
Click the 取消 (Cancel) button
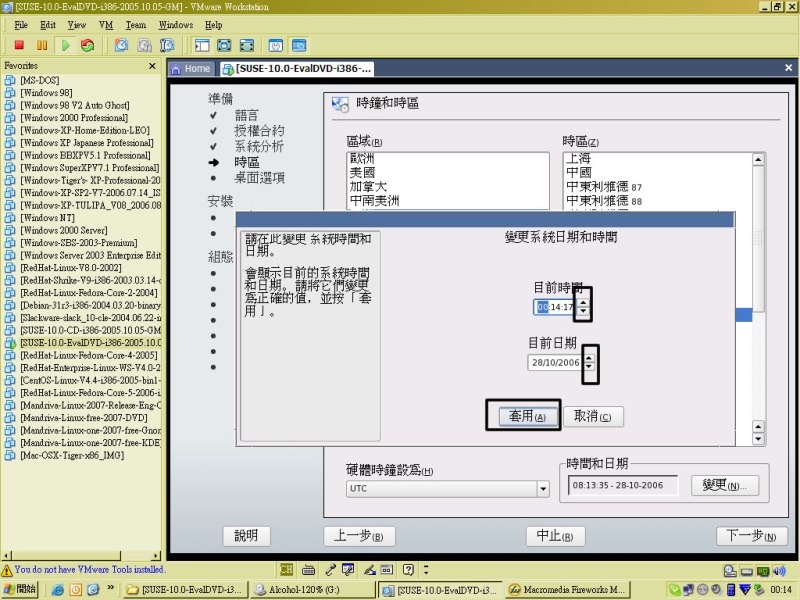(593, 417)
